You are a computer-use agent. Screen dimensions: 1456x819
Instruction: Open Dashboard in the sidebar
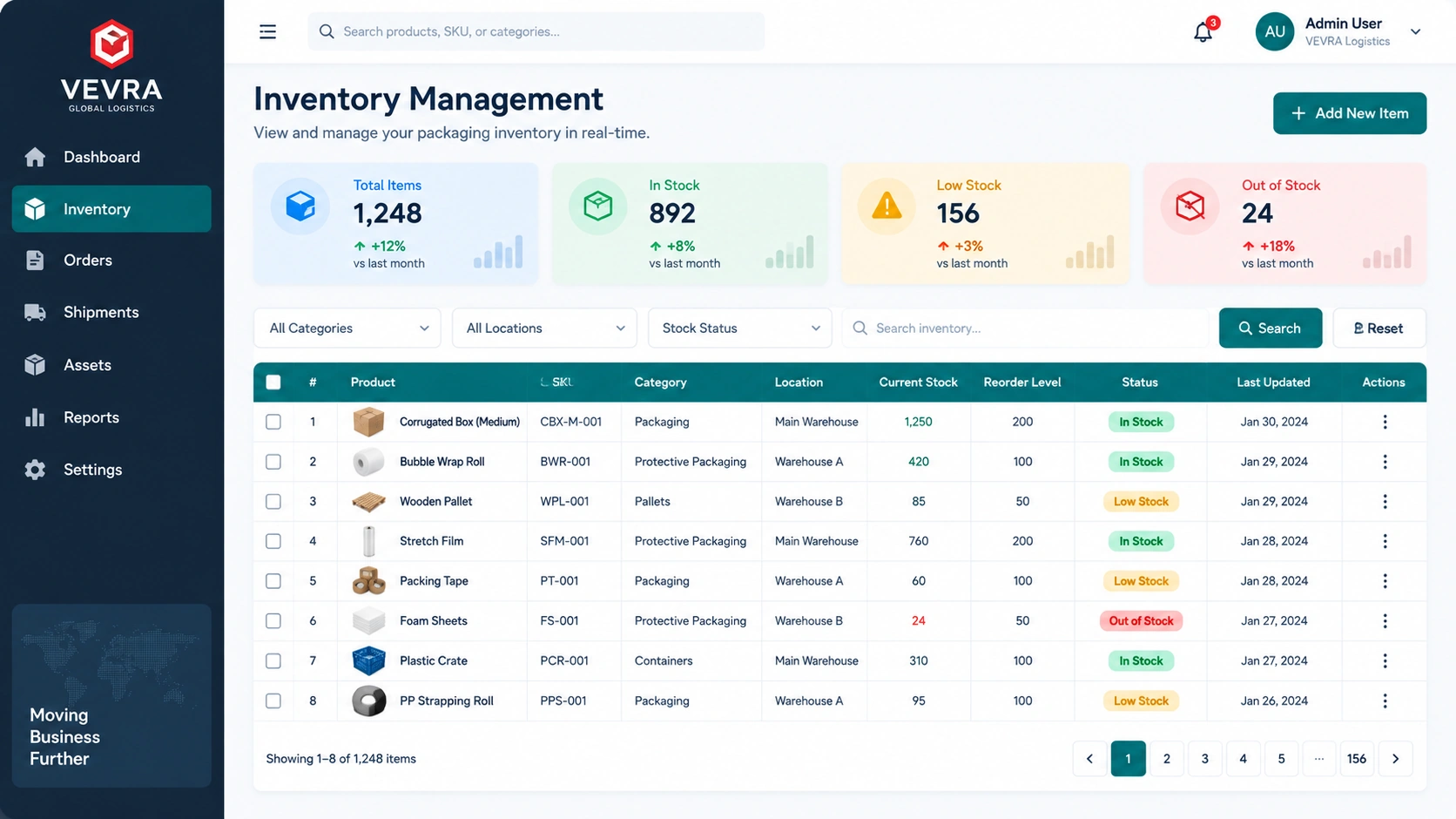pyautogui.click(x=111, y=157)
